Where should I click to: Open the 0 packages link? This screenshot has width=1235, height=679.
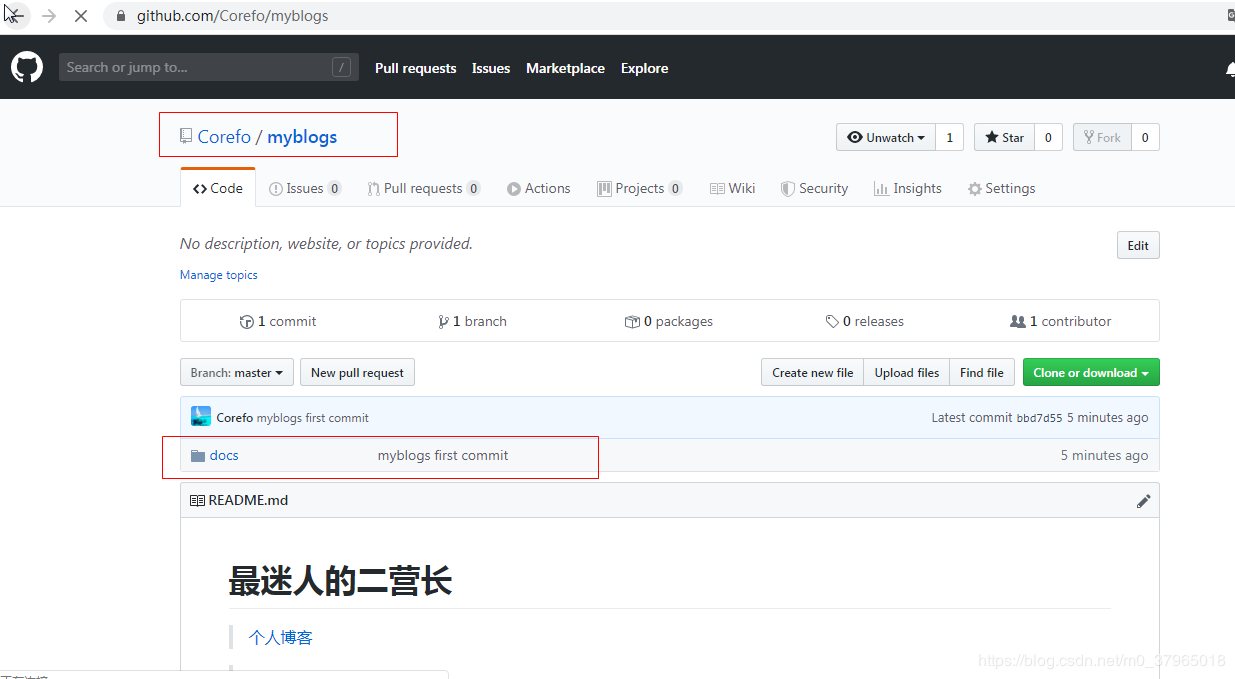tap(669, 322)
